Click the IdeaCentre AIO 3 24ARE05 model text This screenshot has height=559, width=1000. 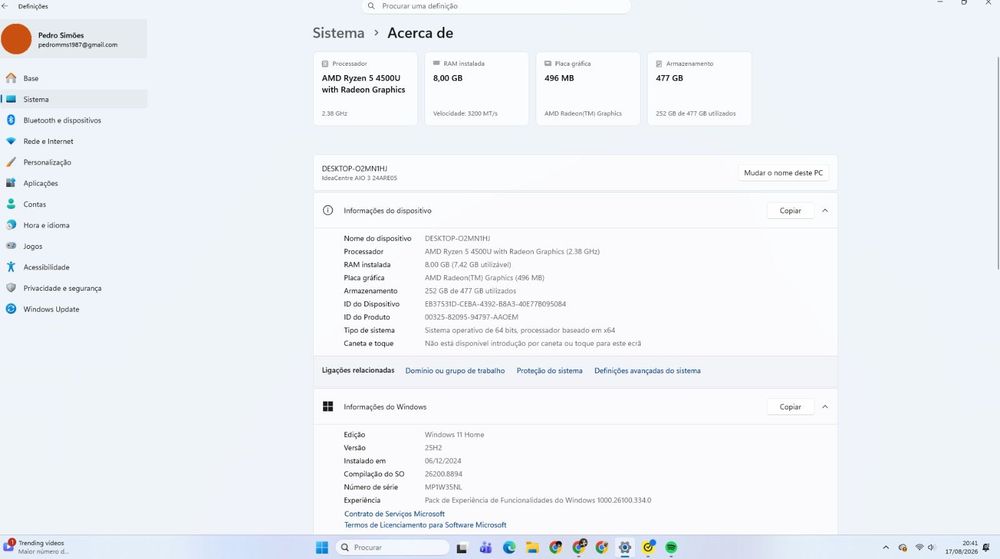click(359, 178)
